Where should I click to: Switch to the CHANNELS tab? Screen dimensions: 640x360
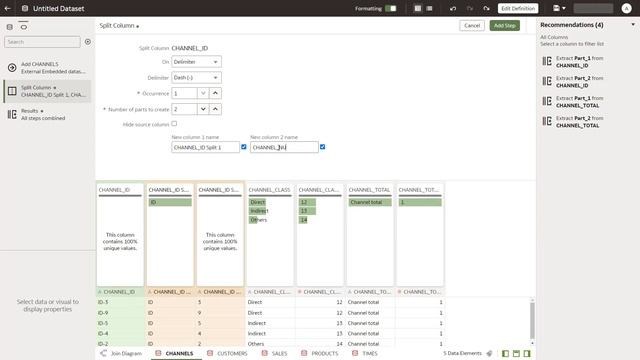175,353
